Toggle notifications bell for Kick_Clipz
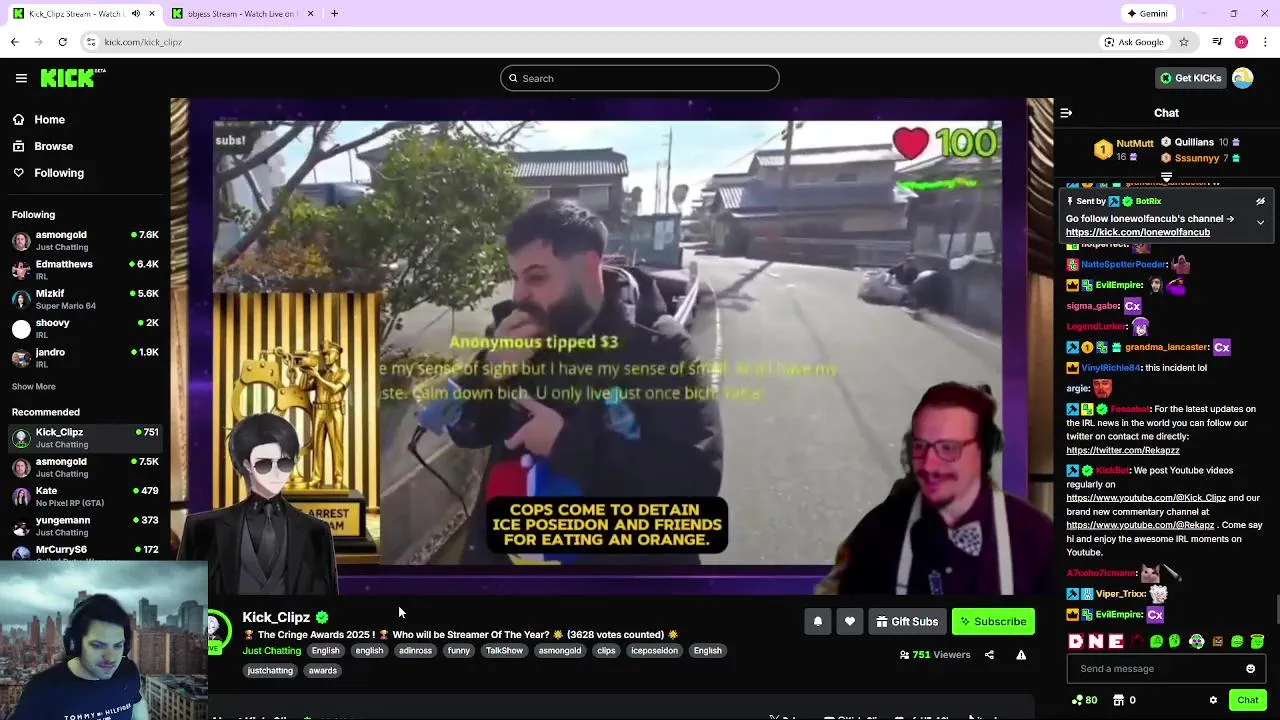Image resolution: width=1280 pixels, height=720 pixels. click(x=817, y=622)
